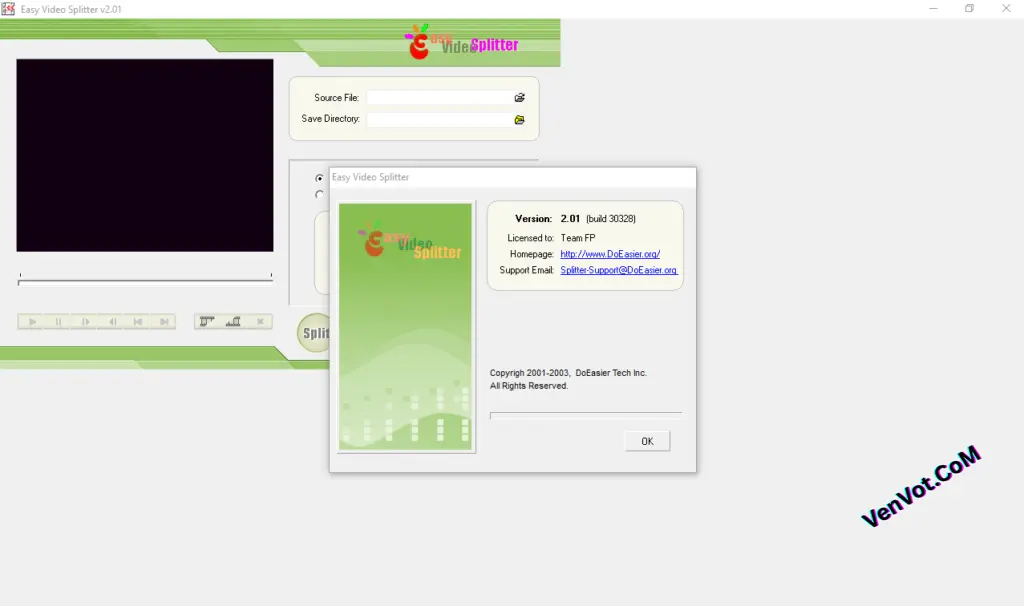Select the first split mode radio button
The image size is (1024, 606).
click(319, 178)
